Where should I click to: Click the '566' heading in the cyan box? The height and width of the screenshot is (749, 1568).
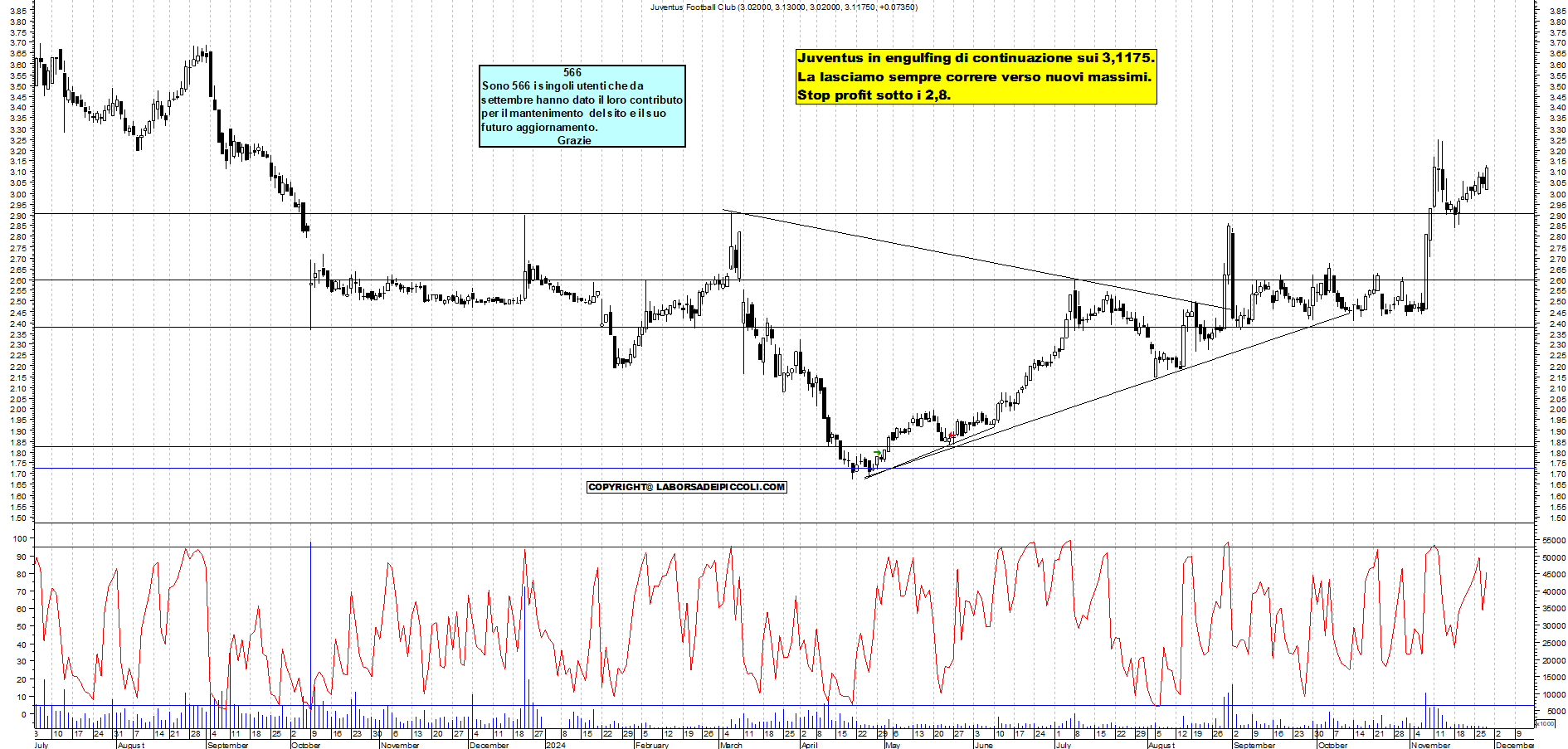tap(572, 72)
